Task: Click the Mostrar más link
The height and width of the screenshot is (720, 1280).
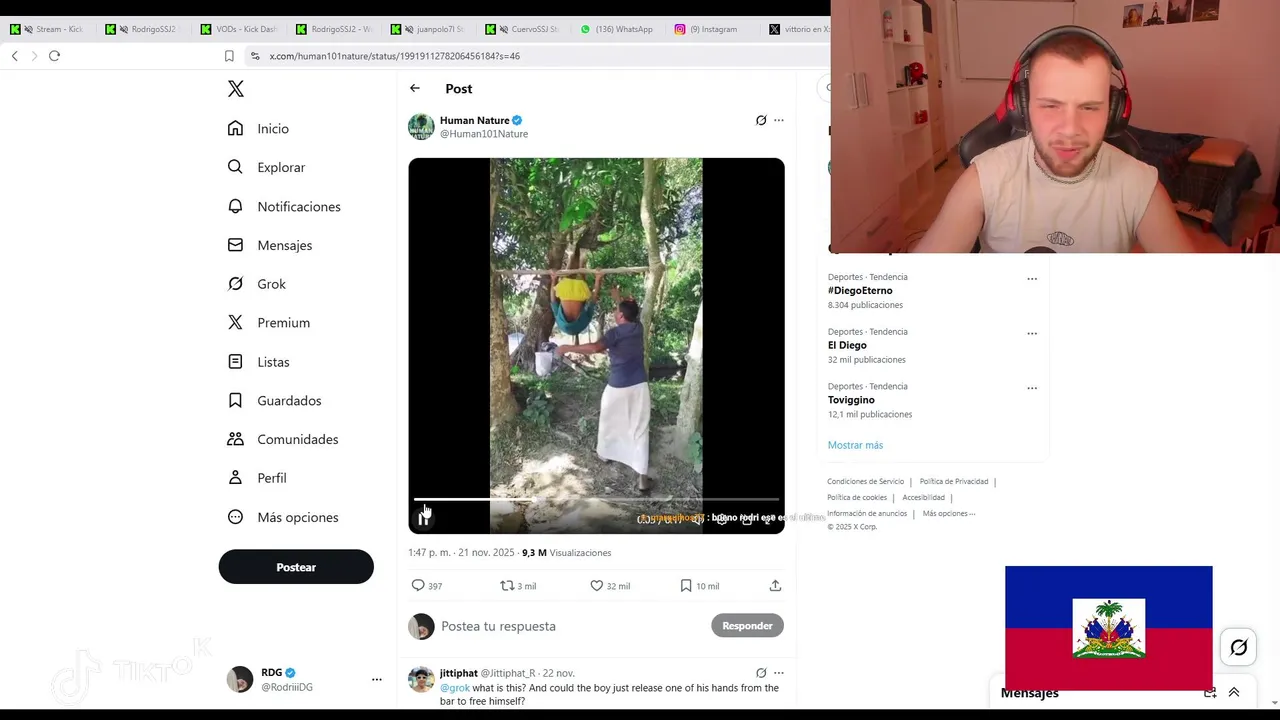Action: (x=855, y=445)
